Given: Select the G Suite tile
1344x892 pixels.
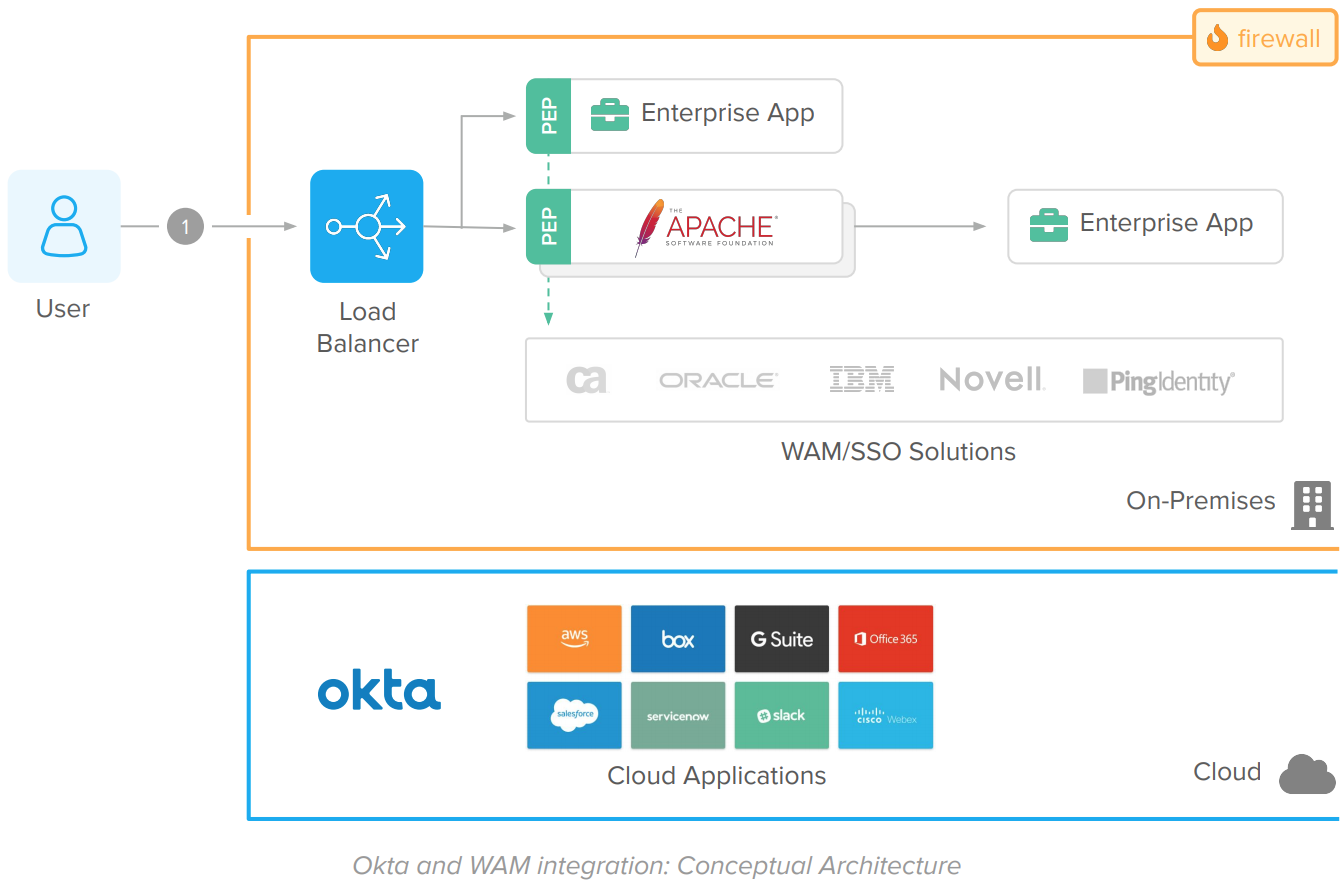Looking at the screenshot, I should (781, 638).
